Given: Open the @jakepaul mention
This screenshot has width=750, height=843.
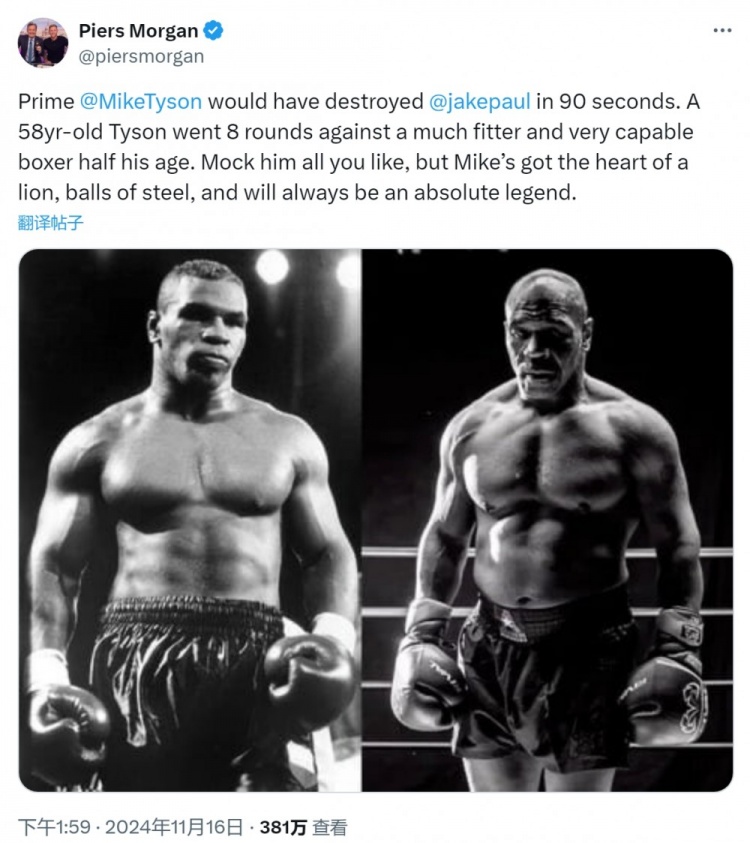Looking at the screenshot, I should tap(480, 102).
